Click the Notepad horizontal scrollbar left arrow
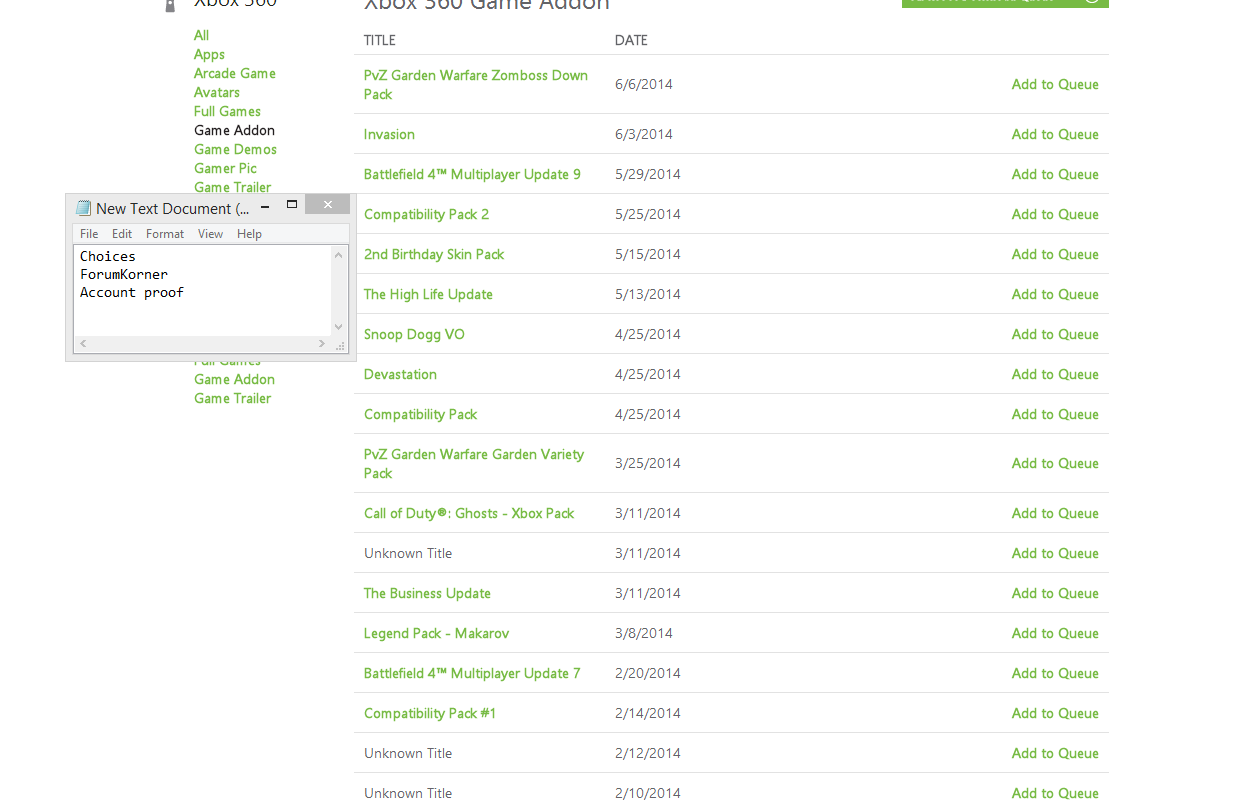This screenshot has height=802, width=1259. tap(83, 343)
